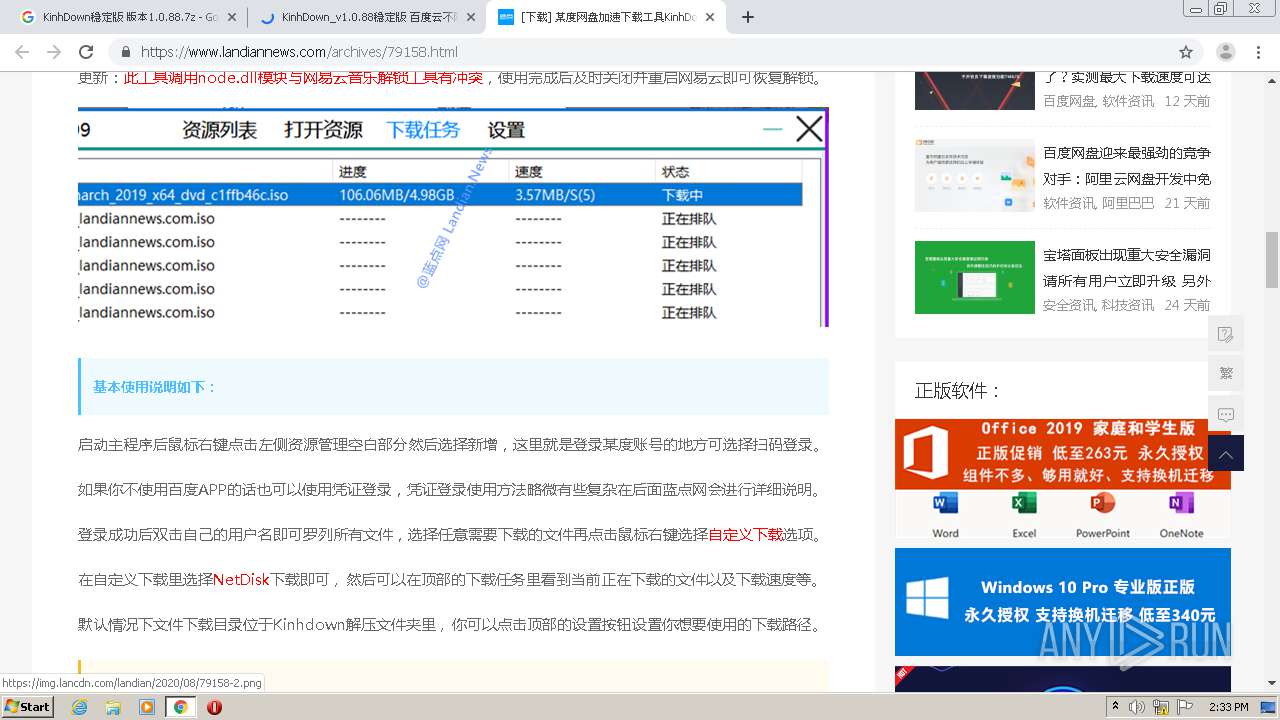Open the 安全资讯 tag link

[1069, 305]
